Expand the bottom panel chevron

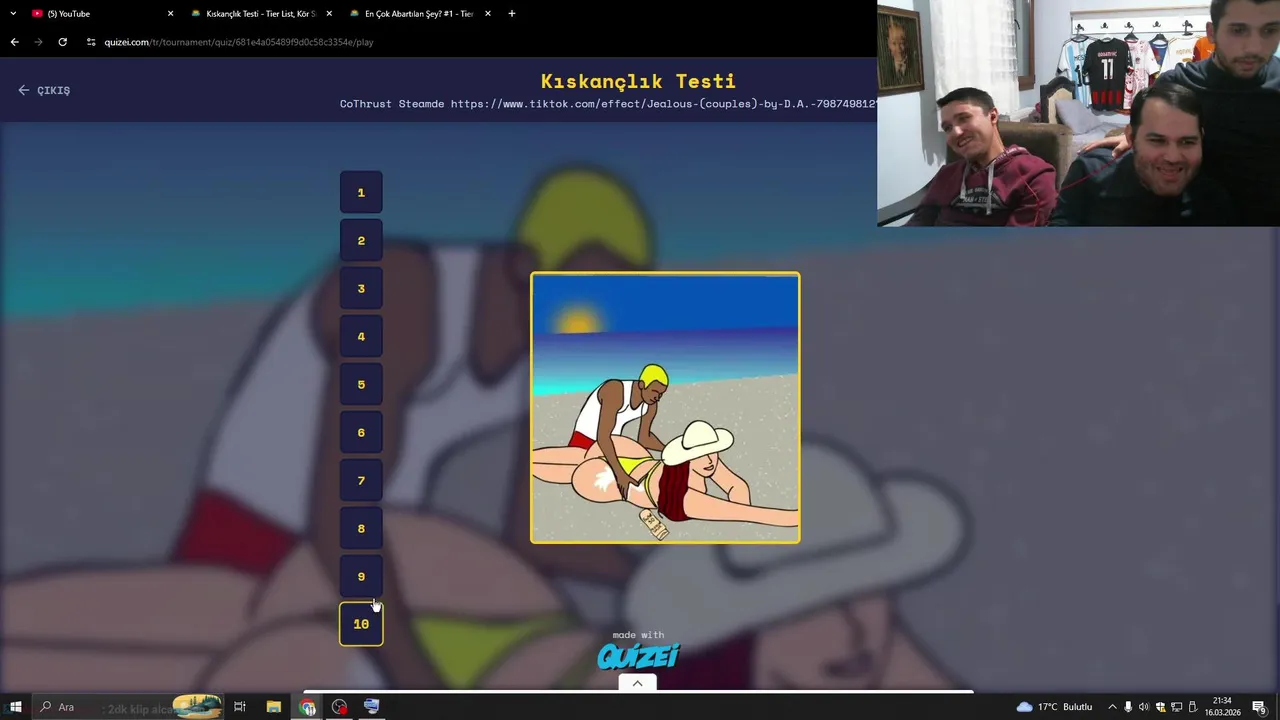tap(637, 683)
